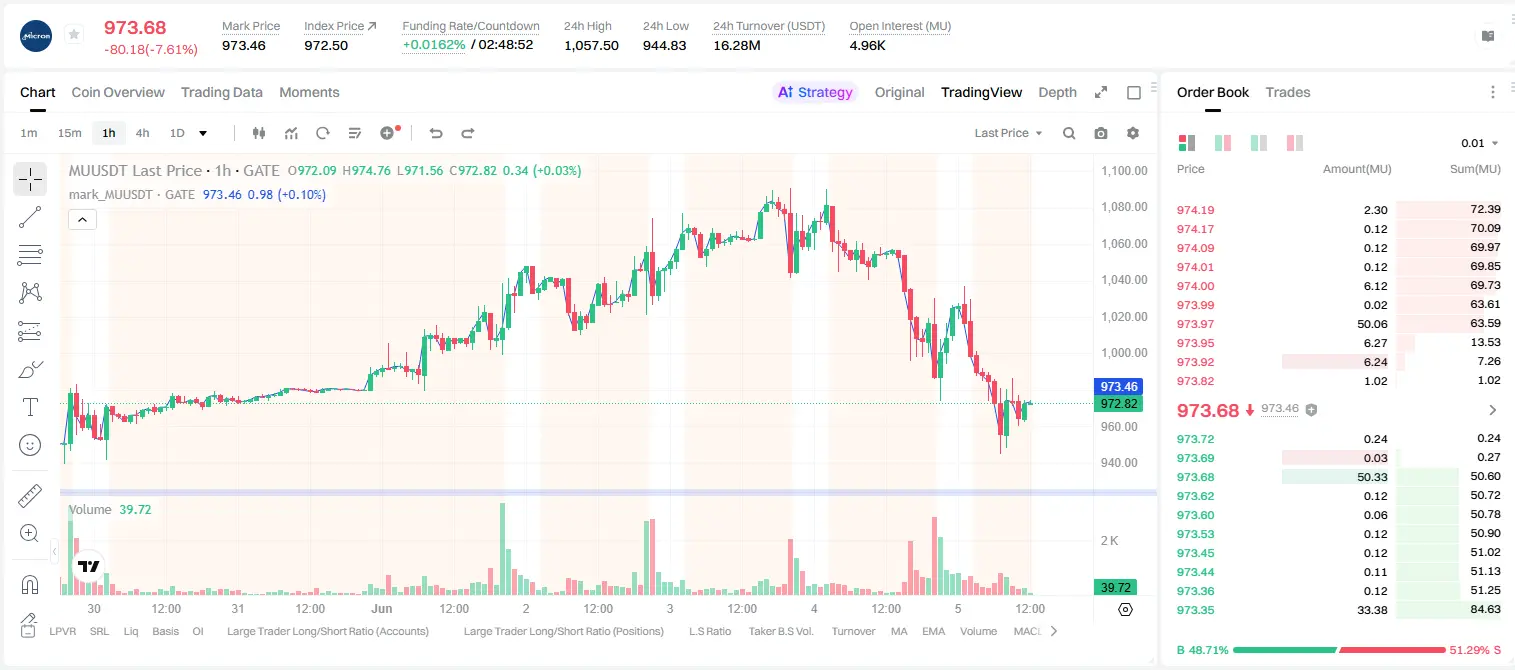The image size is (1515, 670).
Task: Switch to the Trading Data tab
Action: (222, 92)
